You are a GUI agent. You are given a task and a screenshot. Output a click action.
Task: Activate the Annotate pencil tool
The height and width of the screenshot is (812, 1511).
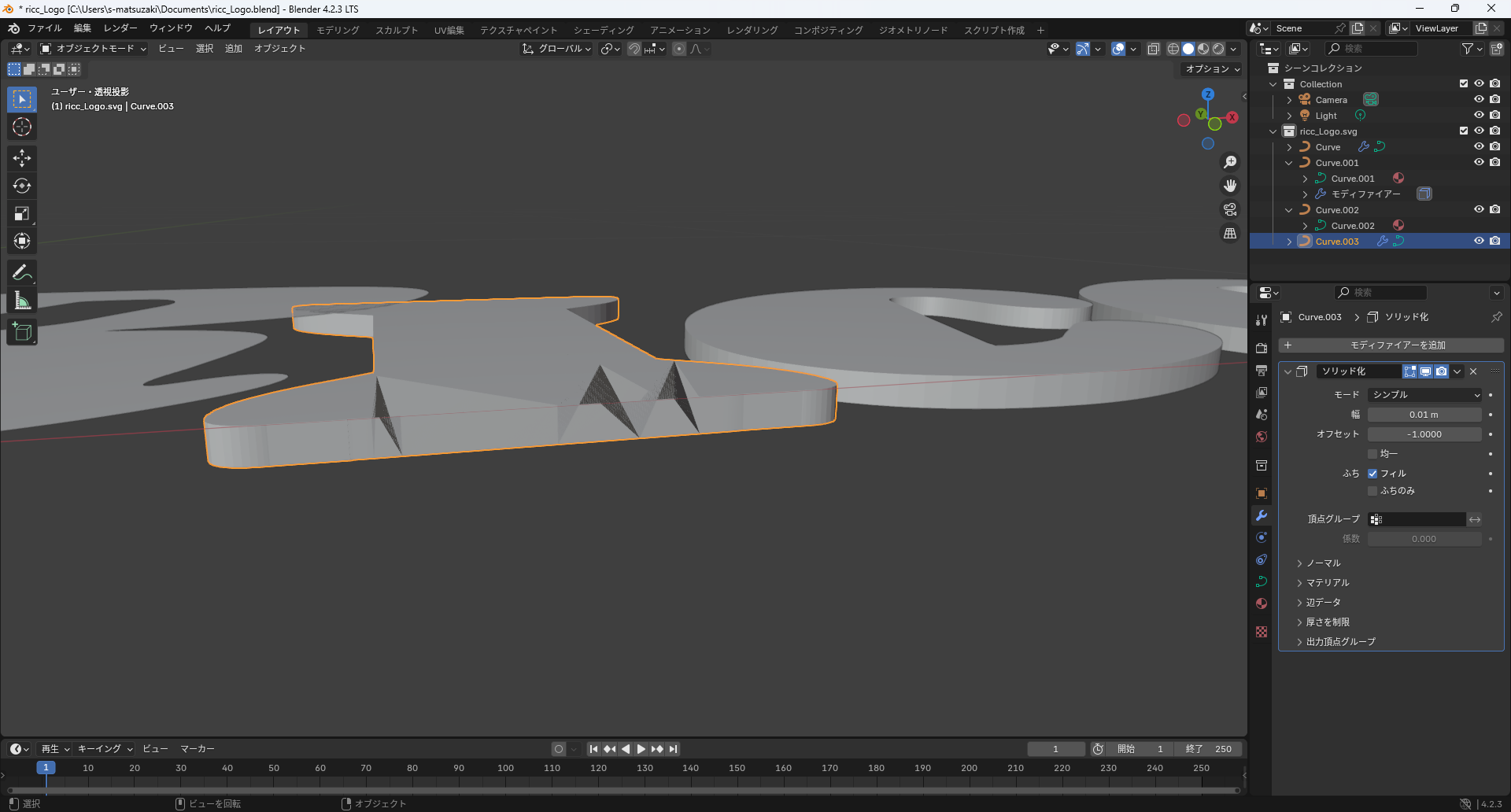click(x=22, y=273)
